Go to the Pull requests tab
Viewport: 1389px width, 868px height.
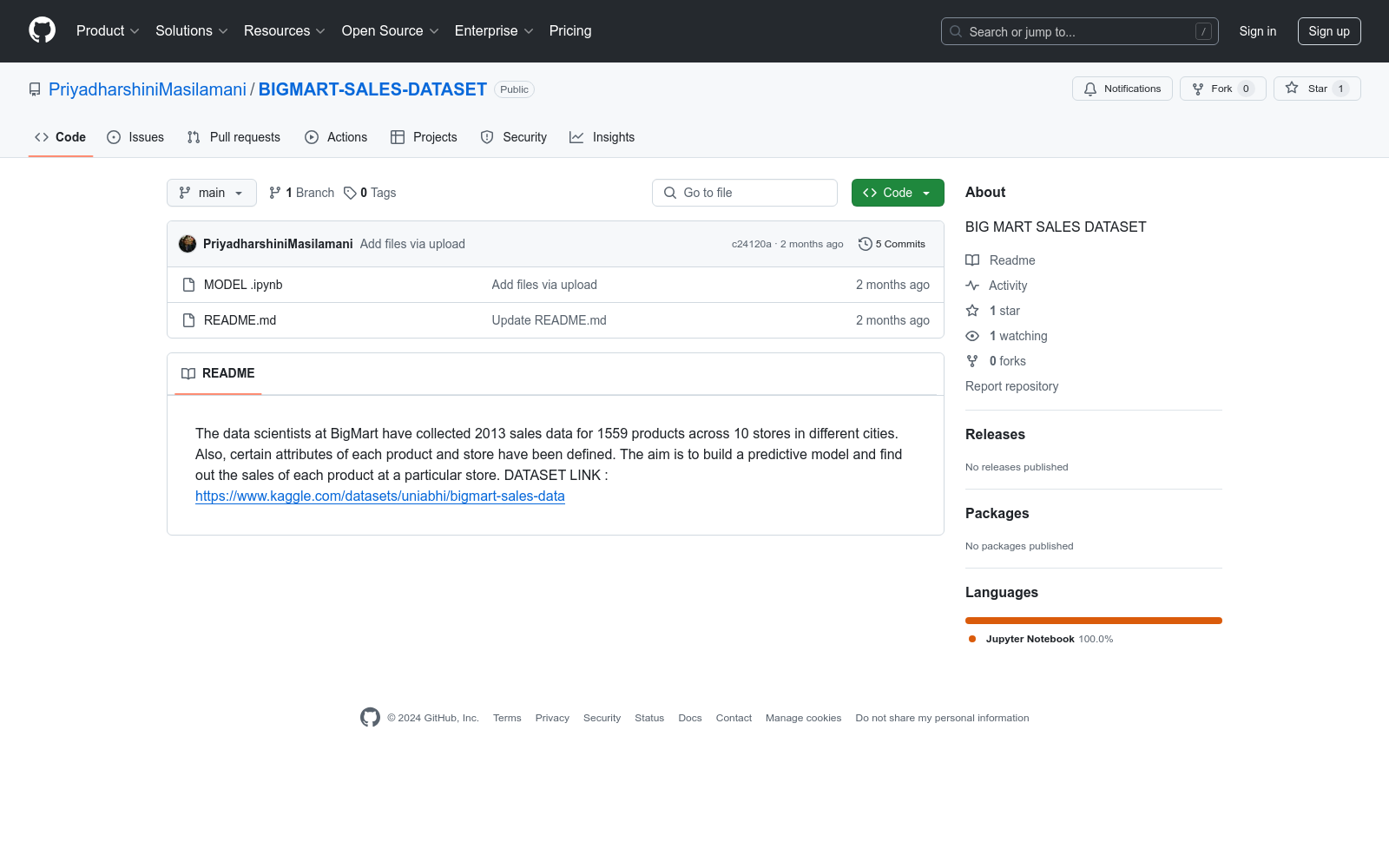coord(234,137)
